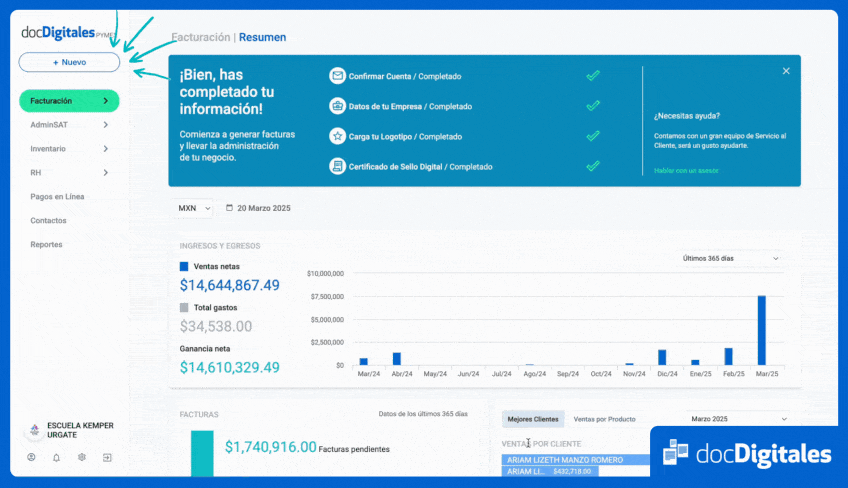Close the completed information banner
848x488 pixels.
point(786,71)
